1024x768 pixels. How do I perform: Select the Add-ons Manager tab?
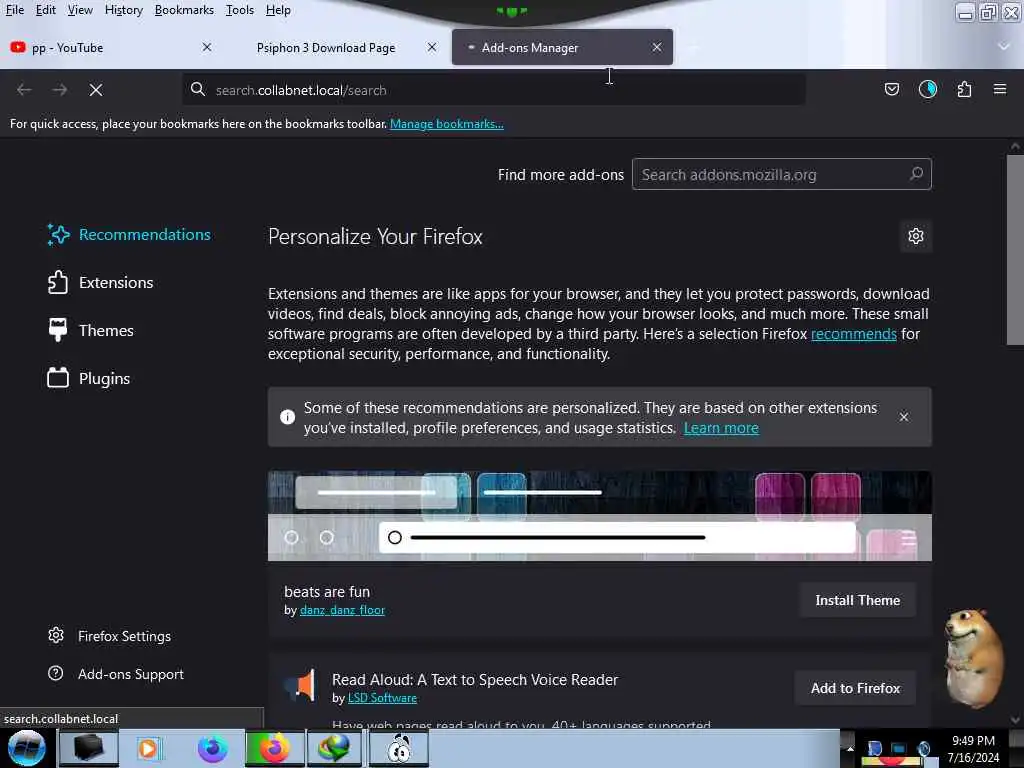(562, 47)
